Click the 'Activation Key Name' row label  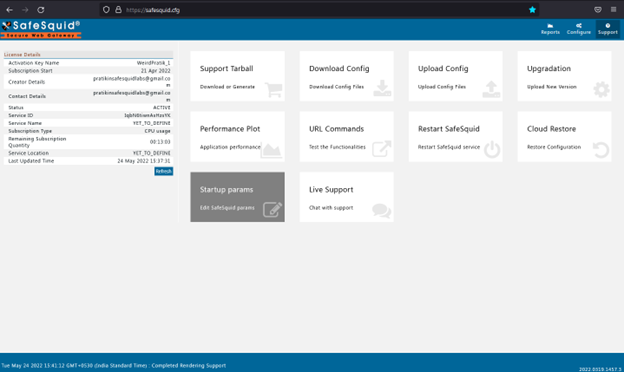(33, 63)
